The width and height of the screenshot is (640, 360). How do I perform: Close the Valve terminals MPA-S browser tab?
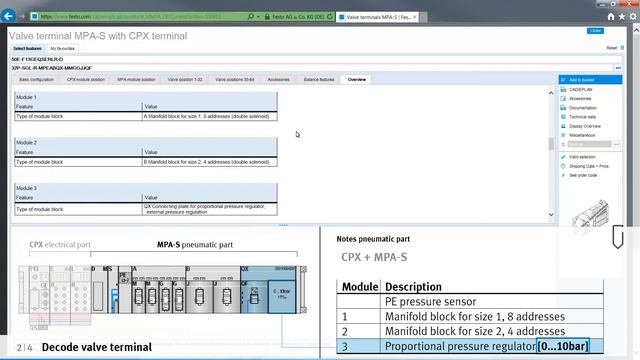[415, 17]
